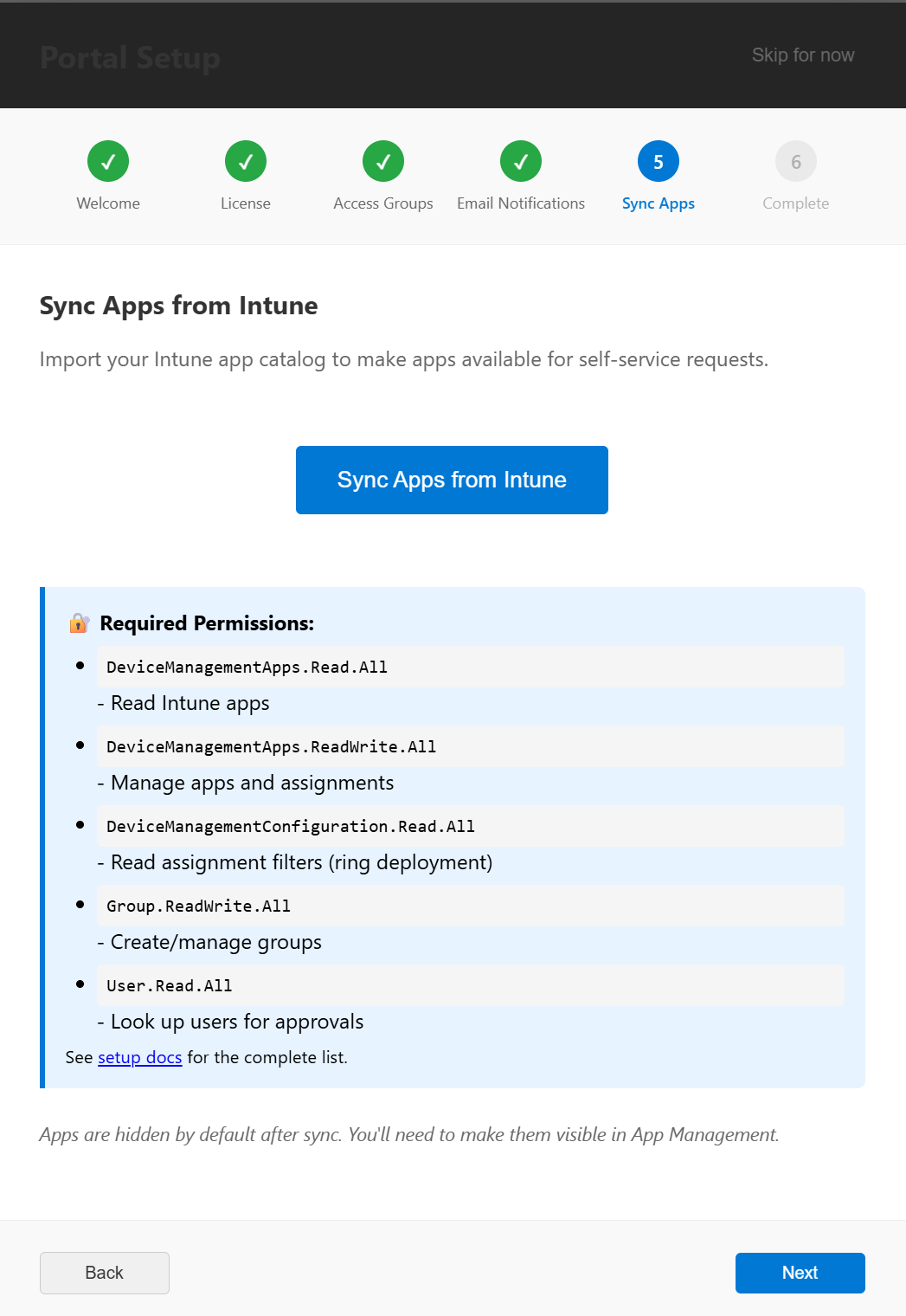The width and height of the screenshot is (906, 1316).
Task: Click the Group.ReadWrite.All permission code
Action: click(x=471, y=906)
